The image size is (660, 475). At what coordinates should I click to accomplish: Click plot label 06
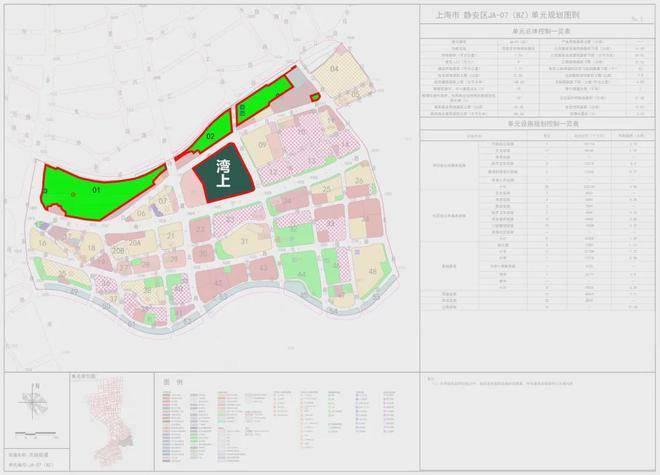[141, 213]
